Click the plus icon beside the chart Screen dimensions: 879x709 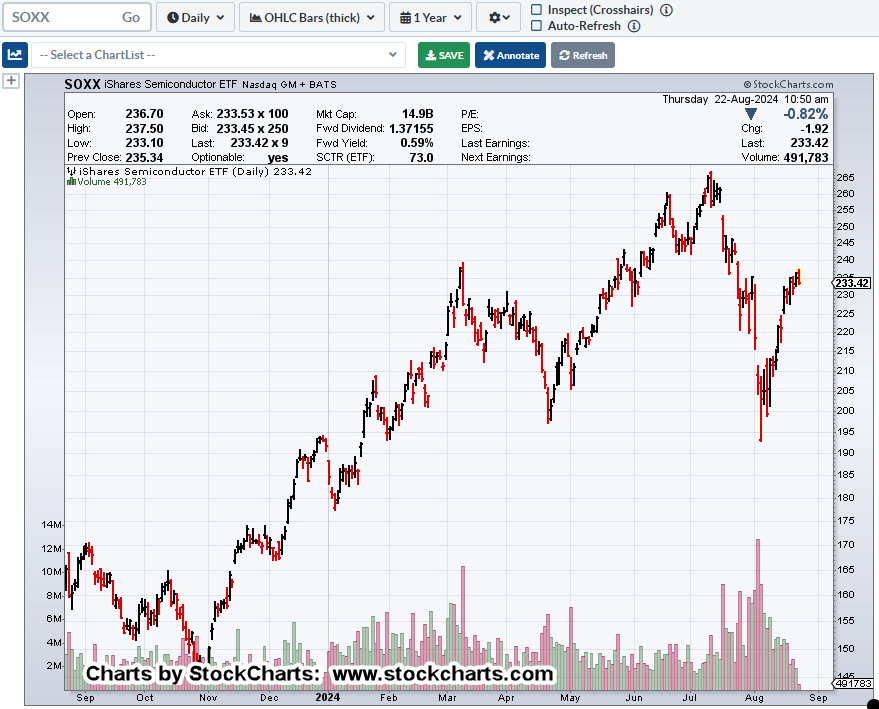[x=11, y=81]
